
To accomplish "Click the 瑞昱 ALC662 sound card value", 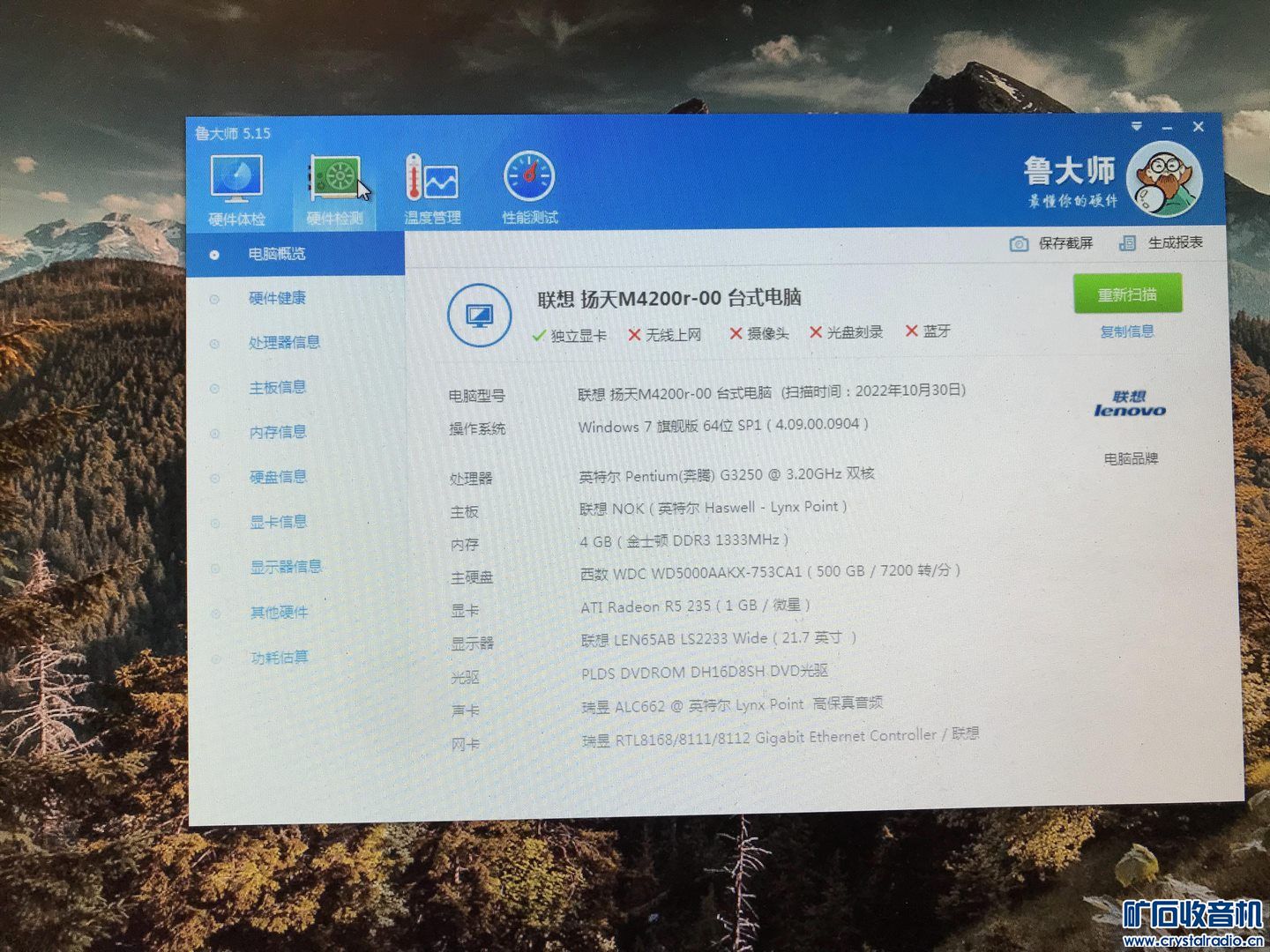I will tap(732, 704).
